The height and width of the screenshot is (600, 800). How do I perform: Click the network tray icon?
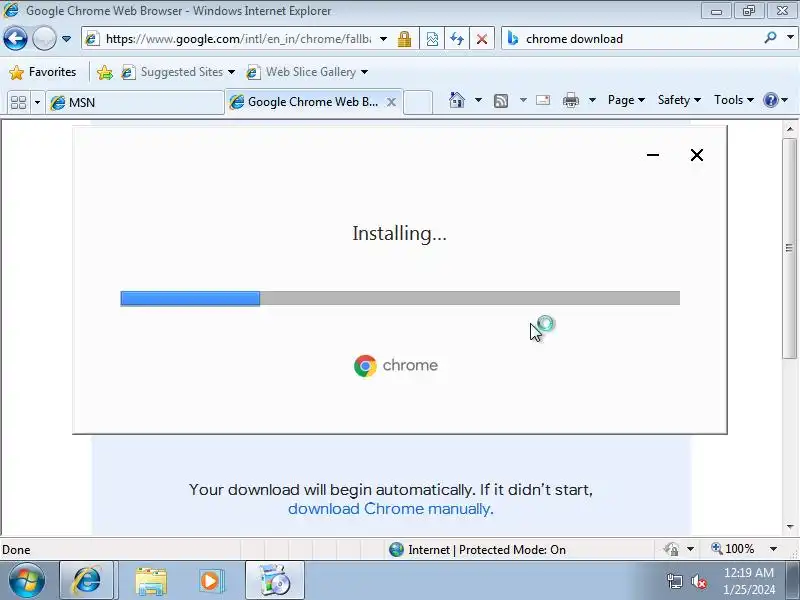pos(674,581)
